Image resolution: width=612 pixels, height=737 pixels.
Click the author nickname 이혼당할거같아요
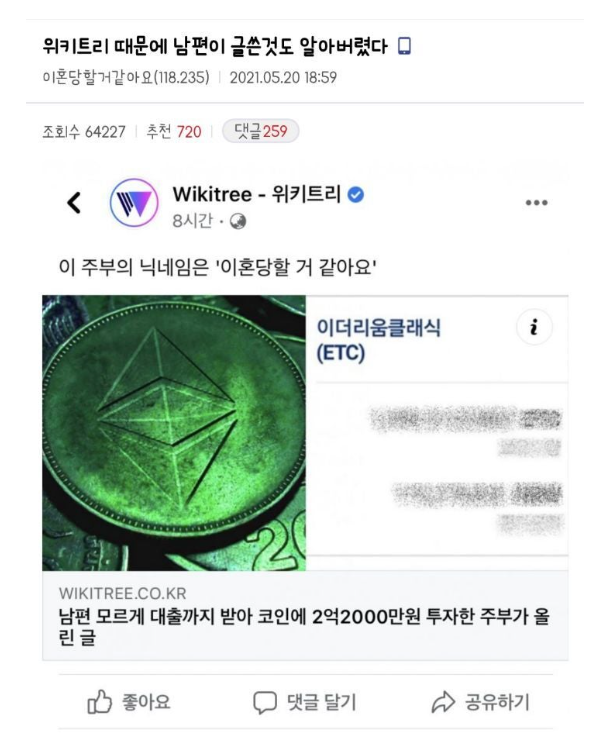pyautogui.click(x=98, y=77)
